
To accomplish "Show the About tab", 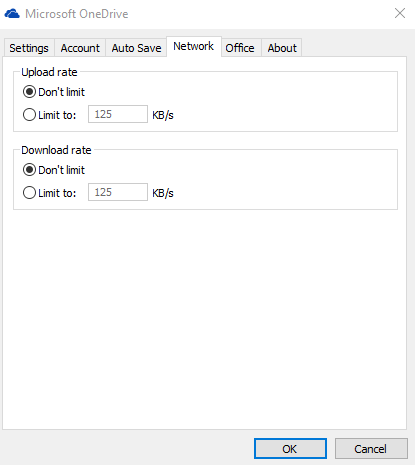I will click(282, 48).
